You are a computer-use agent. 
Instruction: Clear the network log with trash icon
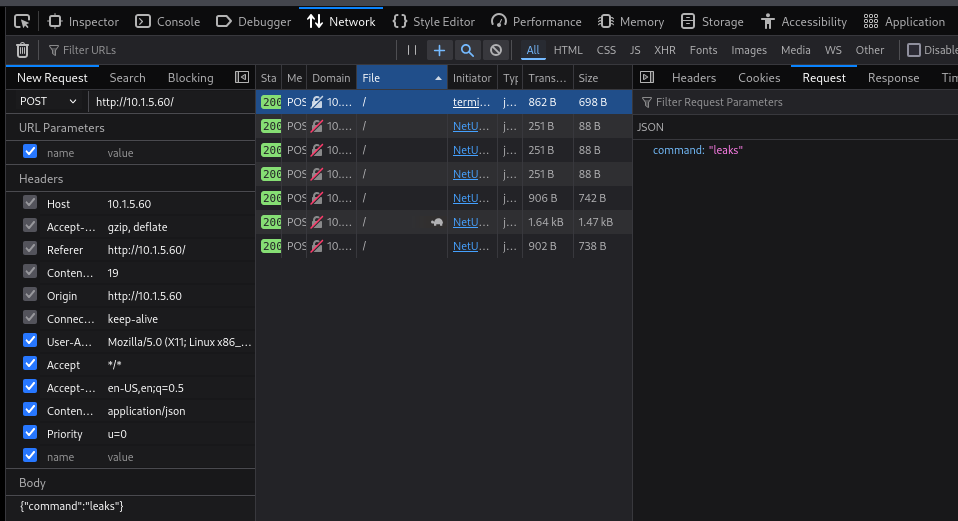tap(22, 50)
